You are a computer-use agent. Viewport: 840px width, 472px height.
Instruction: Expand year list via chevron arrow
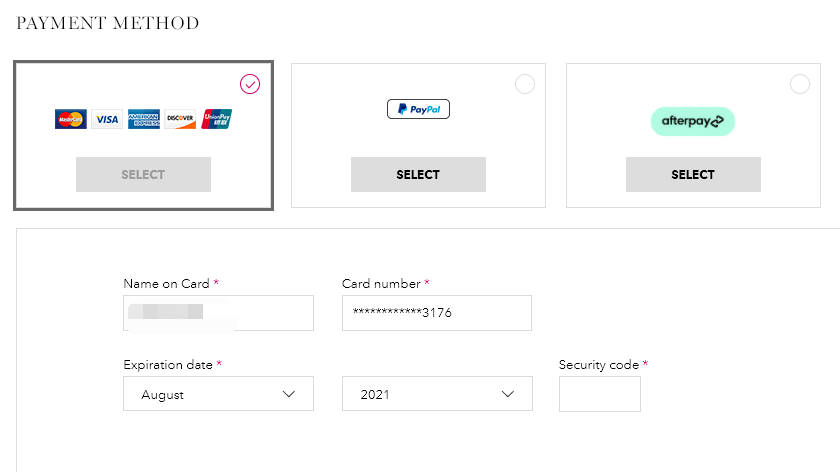[x=508, y=394]
